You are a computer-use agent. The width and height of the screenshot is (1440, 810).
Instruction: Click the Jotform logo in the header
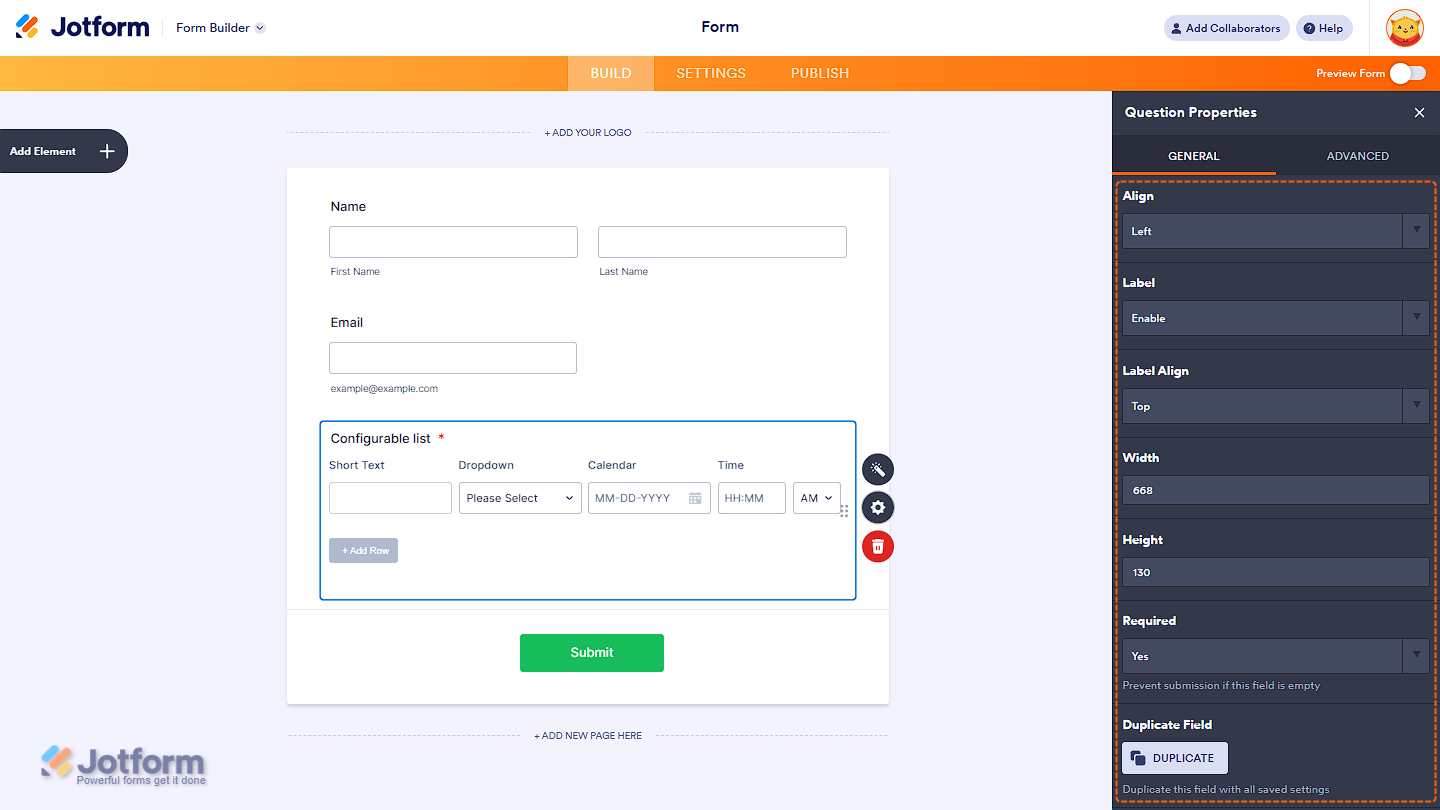point(82,27)
